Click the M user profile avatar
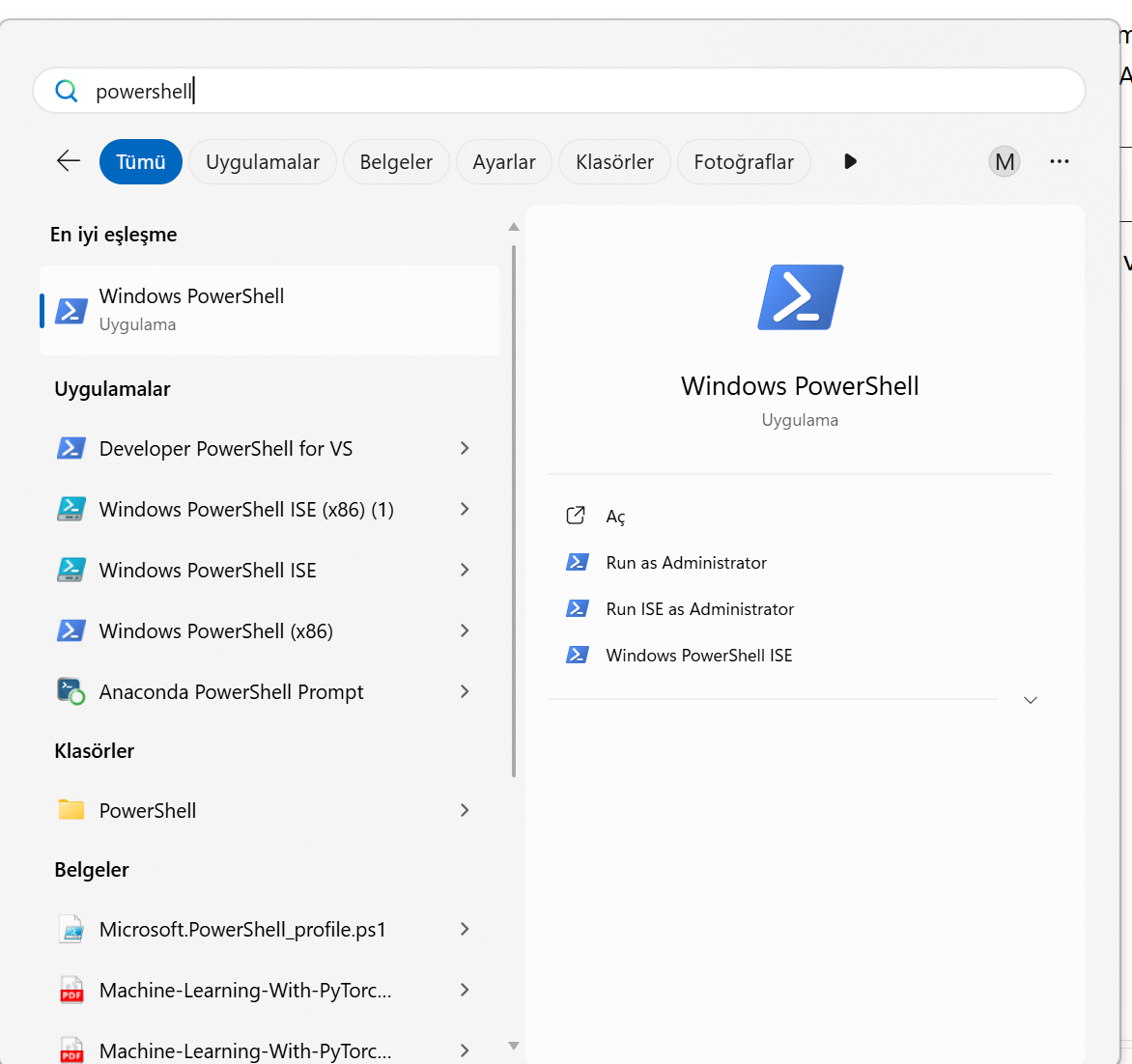1132x1064 pixels. point(1005,161)
